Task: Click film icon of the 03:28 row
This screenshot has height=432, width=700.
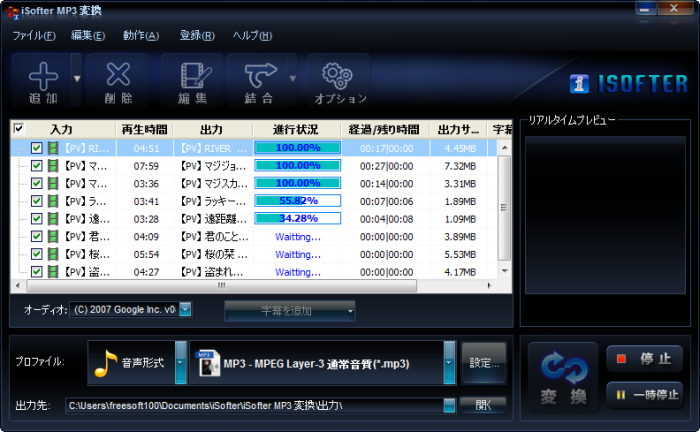Action: [x=53, y=219]
